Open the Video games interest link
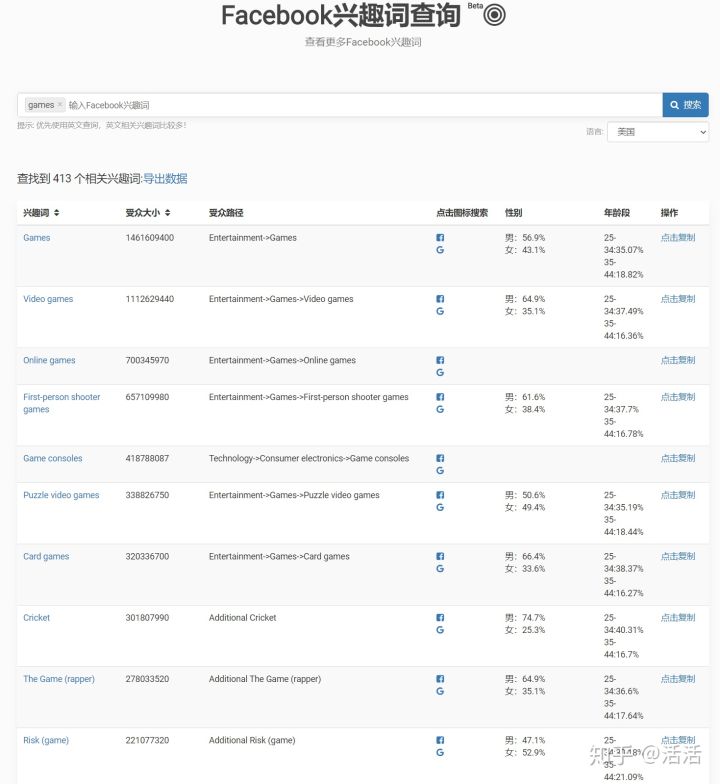 coord(48,299)
